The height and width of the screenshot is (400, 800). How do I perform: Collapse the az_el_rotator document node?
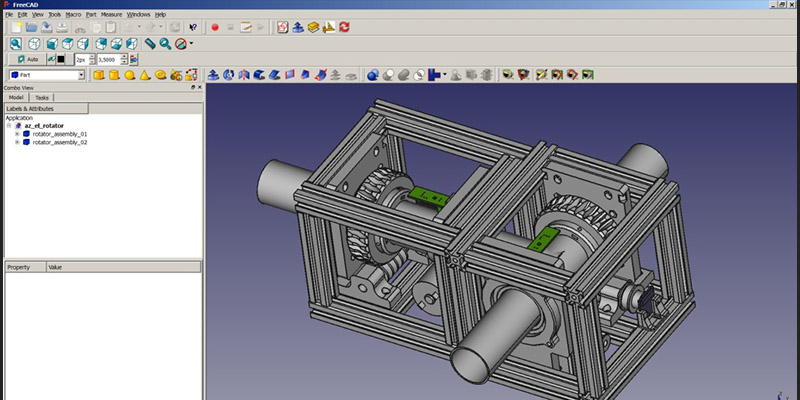(9, 125)
